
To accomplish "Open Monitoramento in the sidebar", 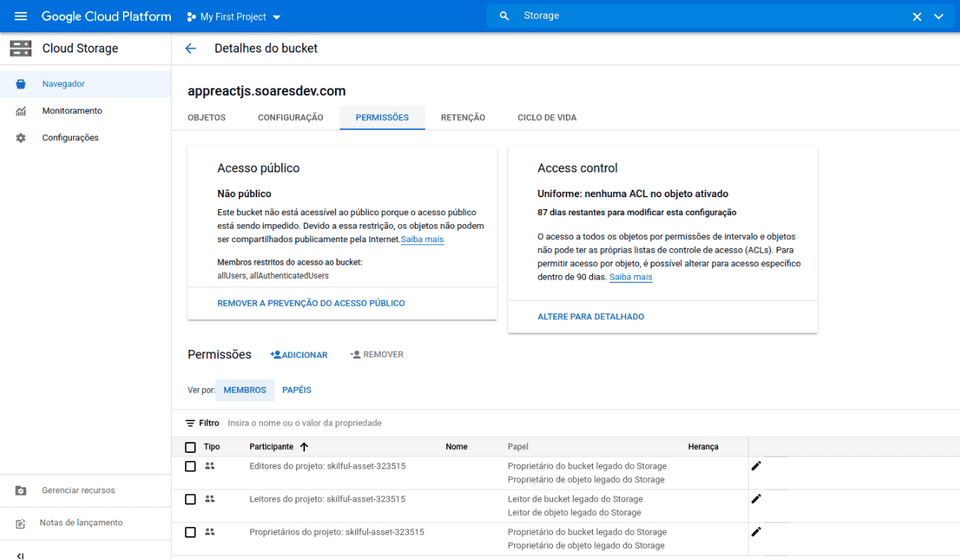I will coord(71,111).
